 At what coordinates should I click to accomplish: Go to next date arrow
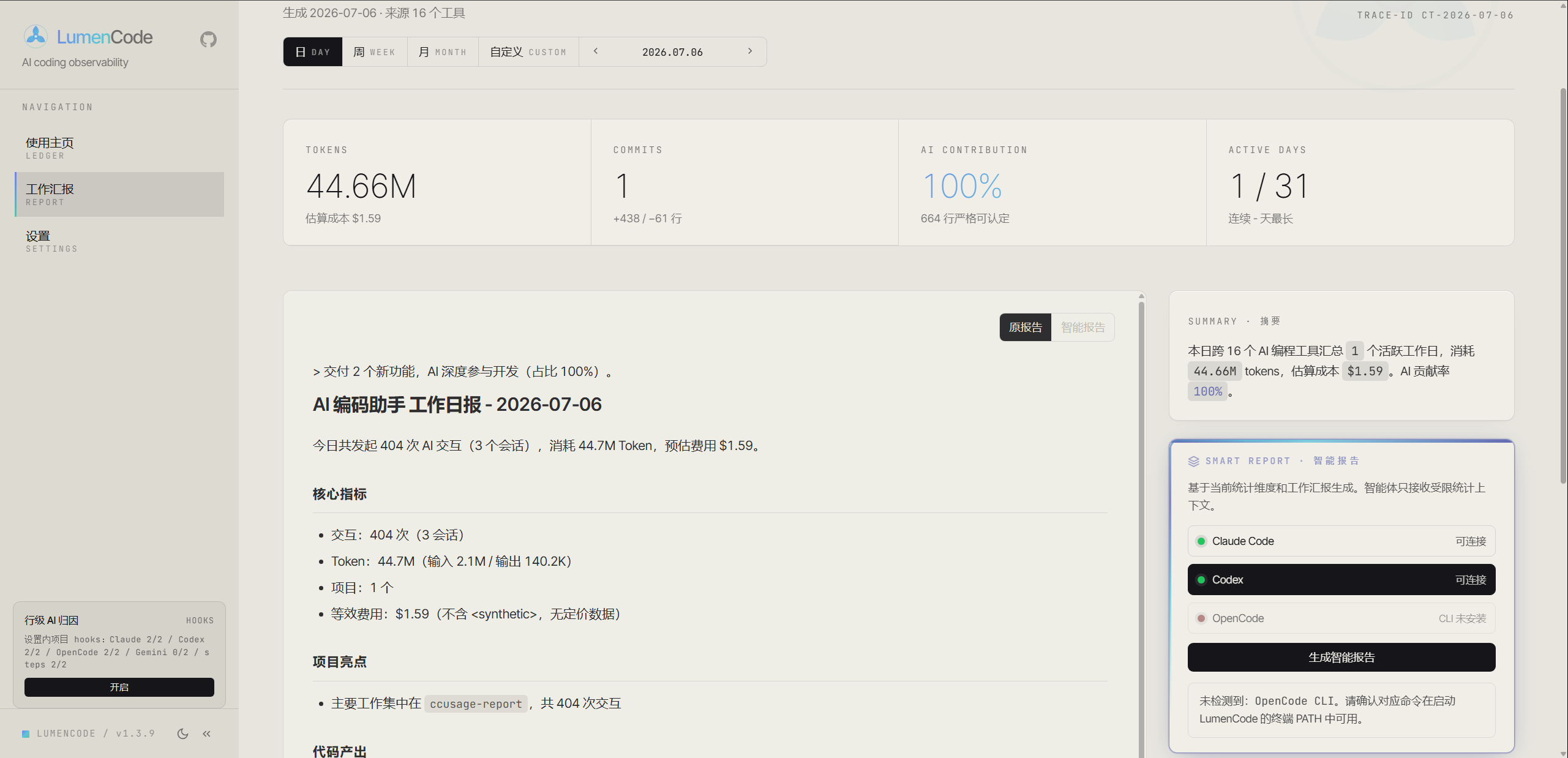click(750, 51)
